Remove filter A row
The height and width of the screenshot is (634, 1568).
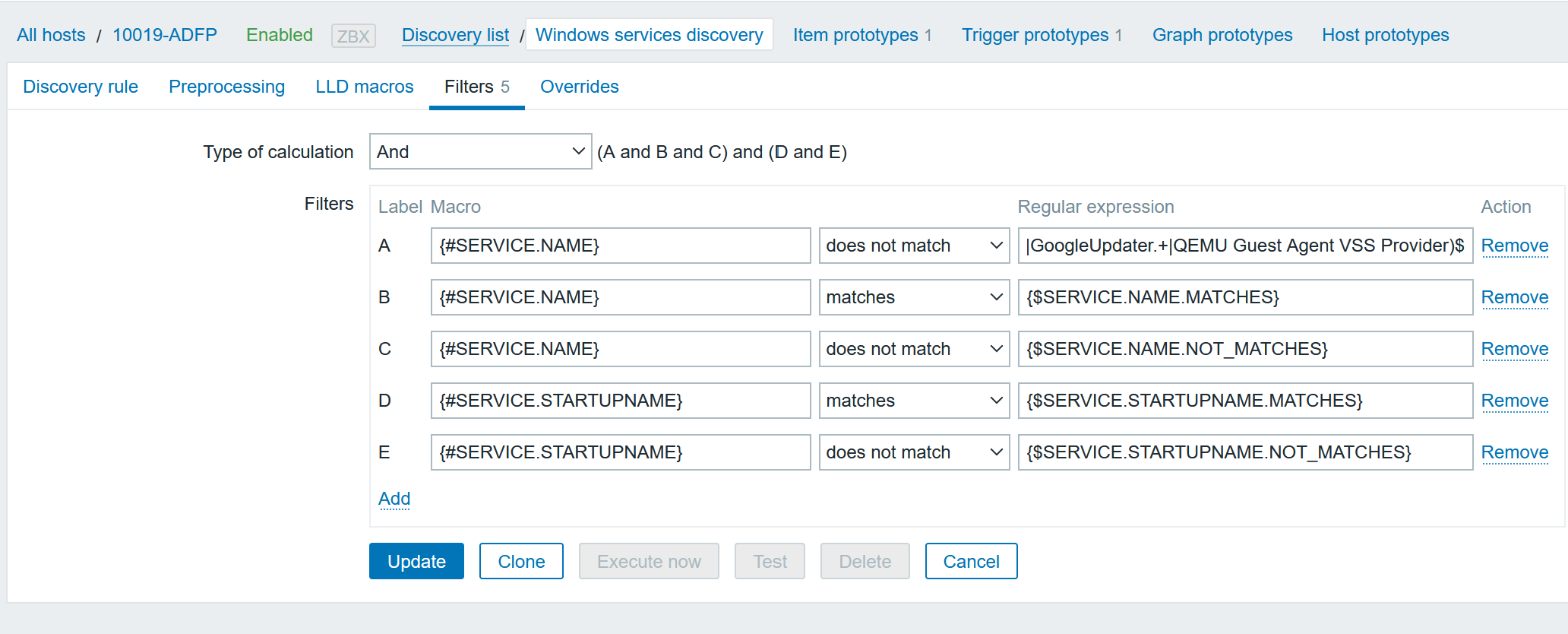[1514, 246]
